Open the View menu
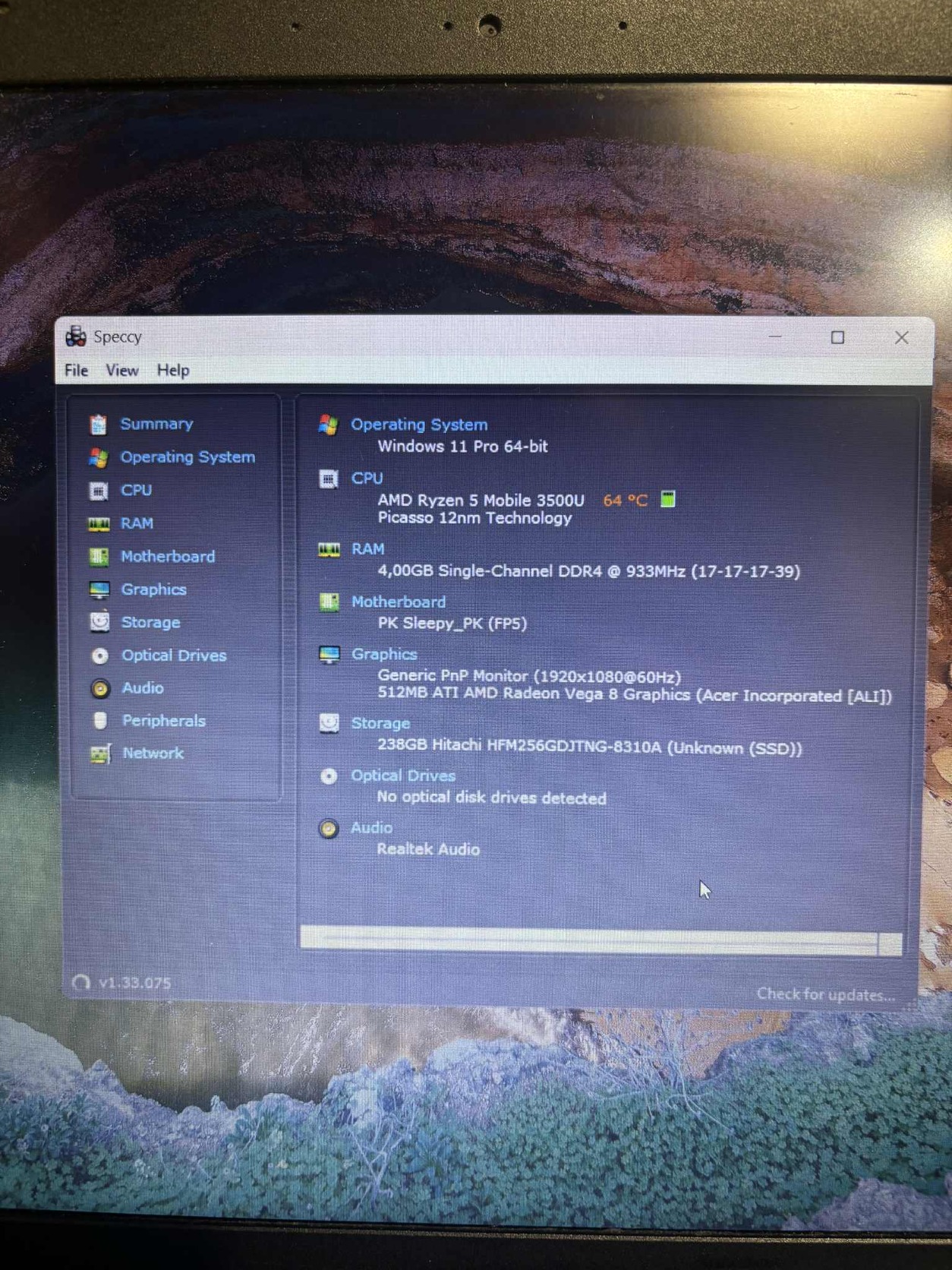This screenshot has height=1270, width=952. (121, 371)
